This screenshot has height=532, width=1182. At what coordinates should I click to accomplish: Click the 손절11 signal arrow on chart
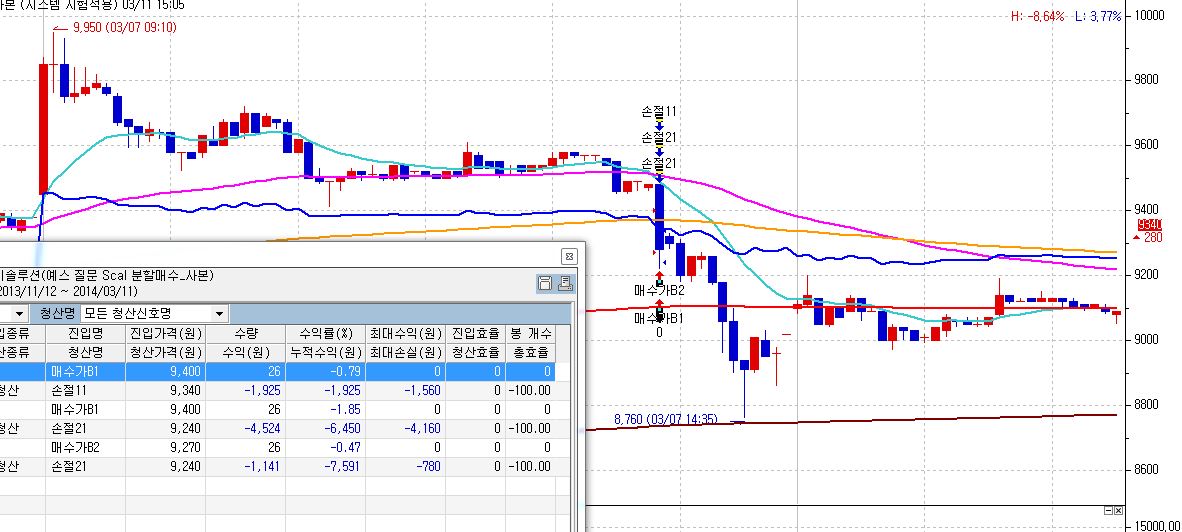click(x=659, y=124)
